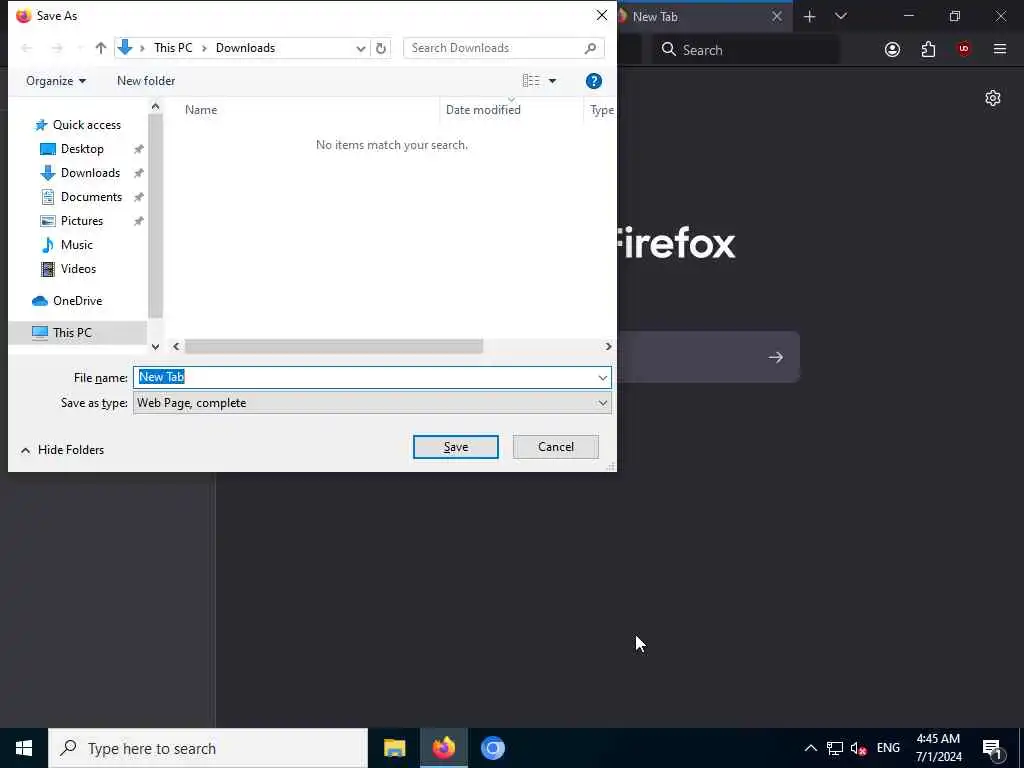Viewport: 1024px width, 768px height.
Task: Focus the Search Downloads field
Action: pos(504,48)
